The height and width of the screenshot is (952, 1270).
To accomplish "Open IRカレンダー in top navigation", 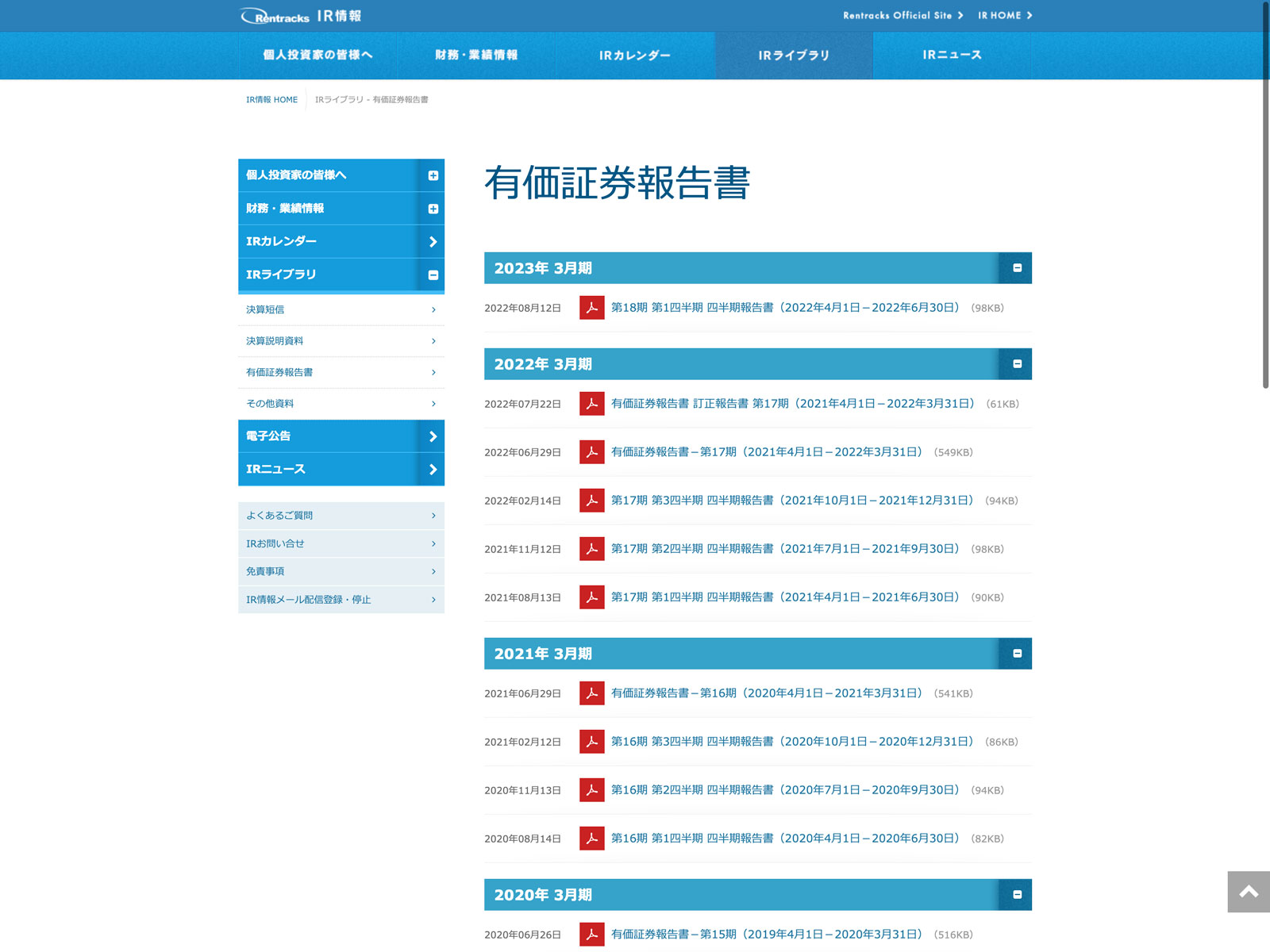I will (x=634, y=56).
